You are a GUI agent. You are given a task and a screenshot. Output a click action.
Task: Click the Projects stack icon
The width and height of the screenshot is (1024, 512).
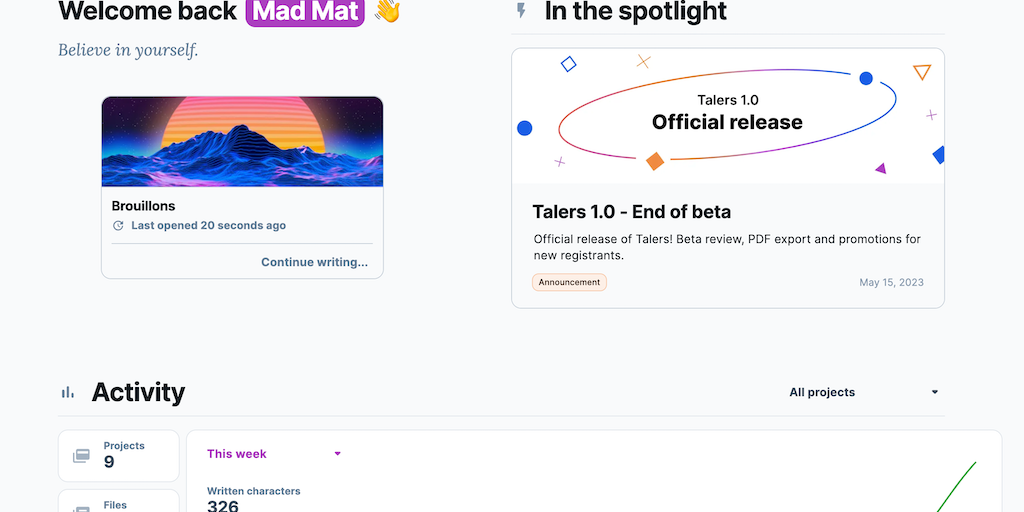(81, 456)
